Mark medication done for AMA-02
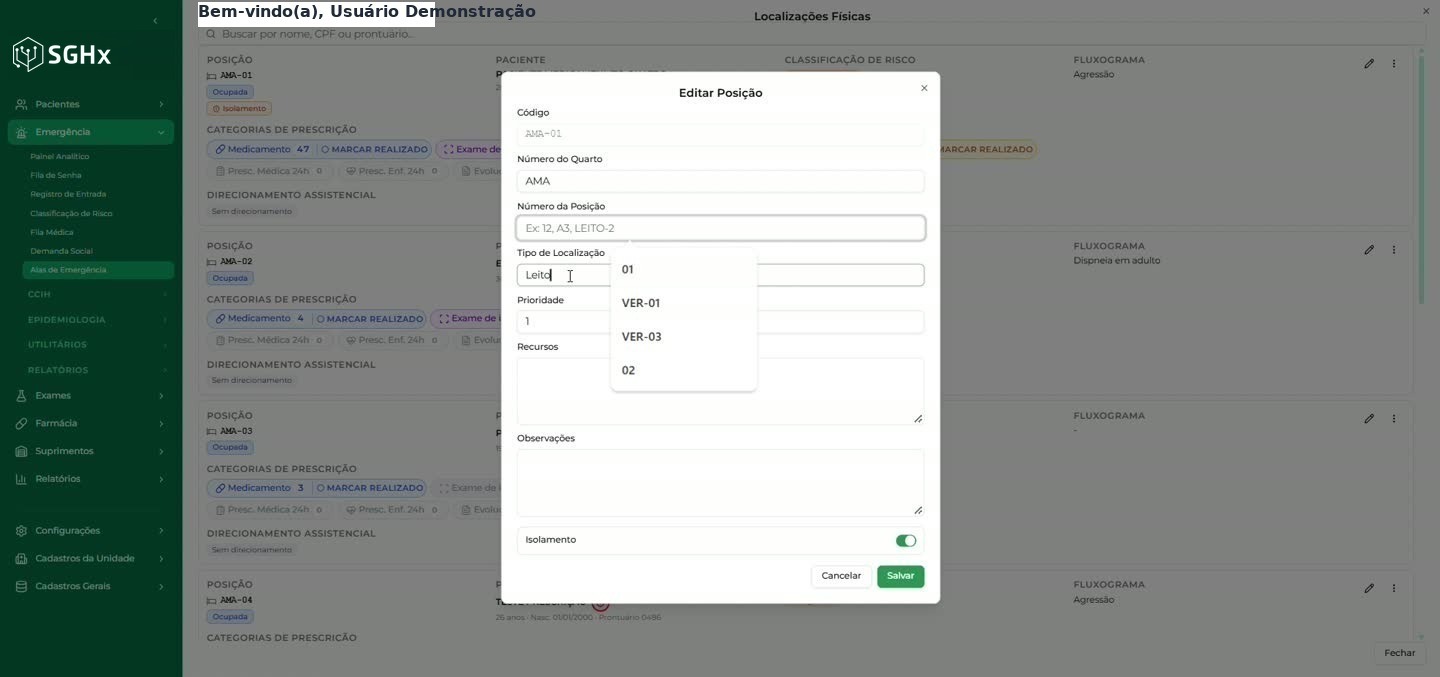Viewport: 1440px width, 677px height. click(x=370, y=319)
